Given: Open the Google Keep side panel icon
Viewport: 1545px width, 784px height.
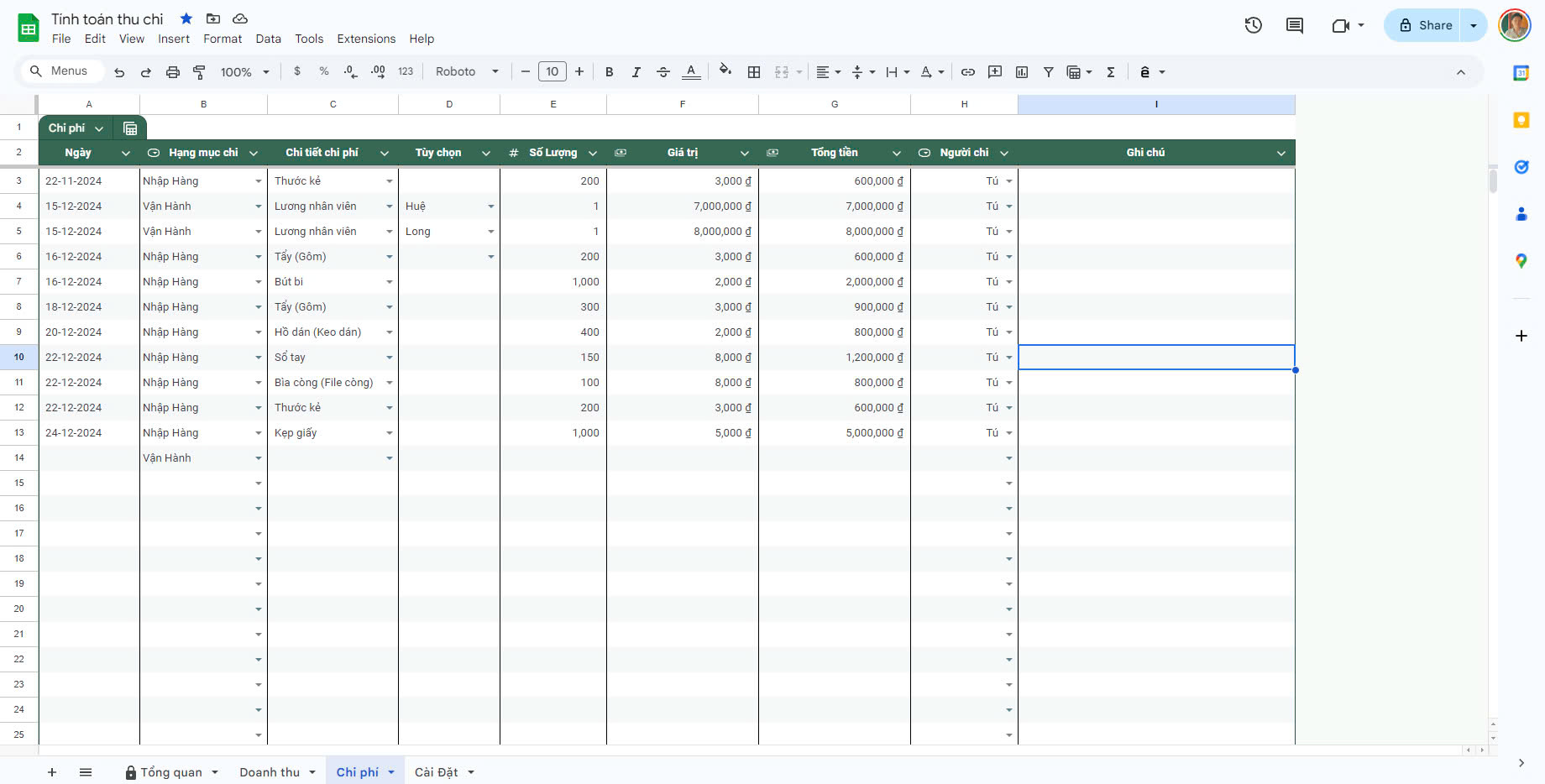Looking at the screenshot, I should click(x=1521, y=120).
